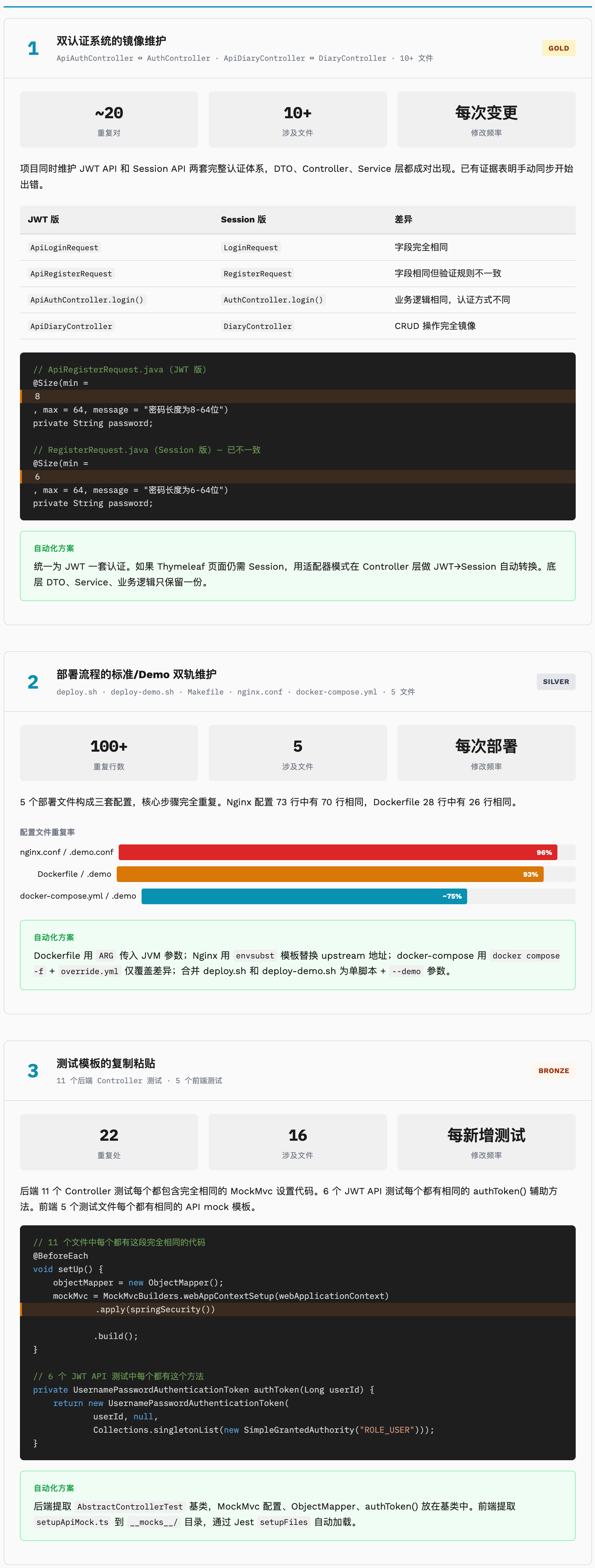This screenshot has height=1568, width=595.
Task: Click the ~20 重复对 stat card
Action: (x=109, y=120)
